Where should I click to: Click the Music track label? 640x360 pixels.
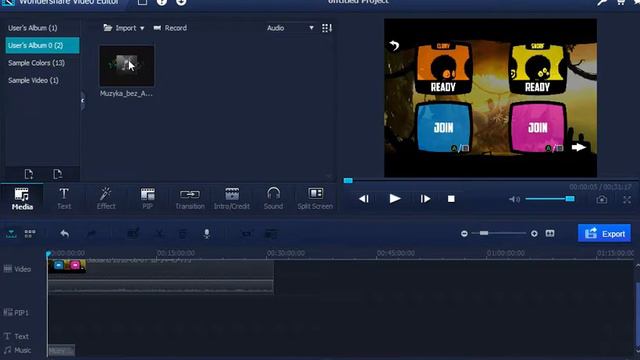17,350
